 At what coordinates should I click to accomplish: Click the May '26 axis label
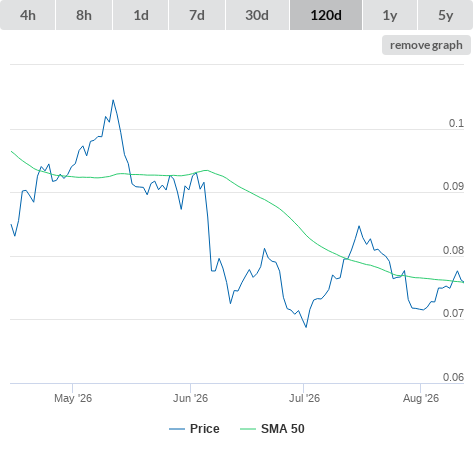click(x=73, y=398)
